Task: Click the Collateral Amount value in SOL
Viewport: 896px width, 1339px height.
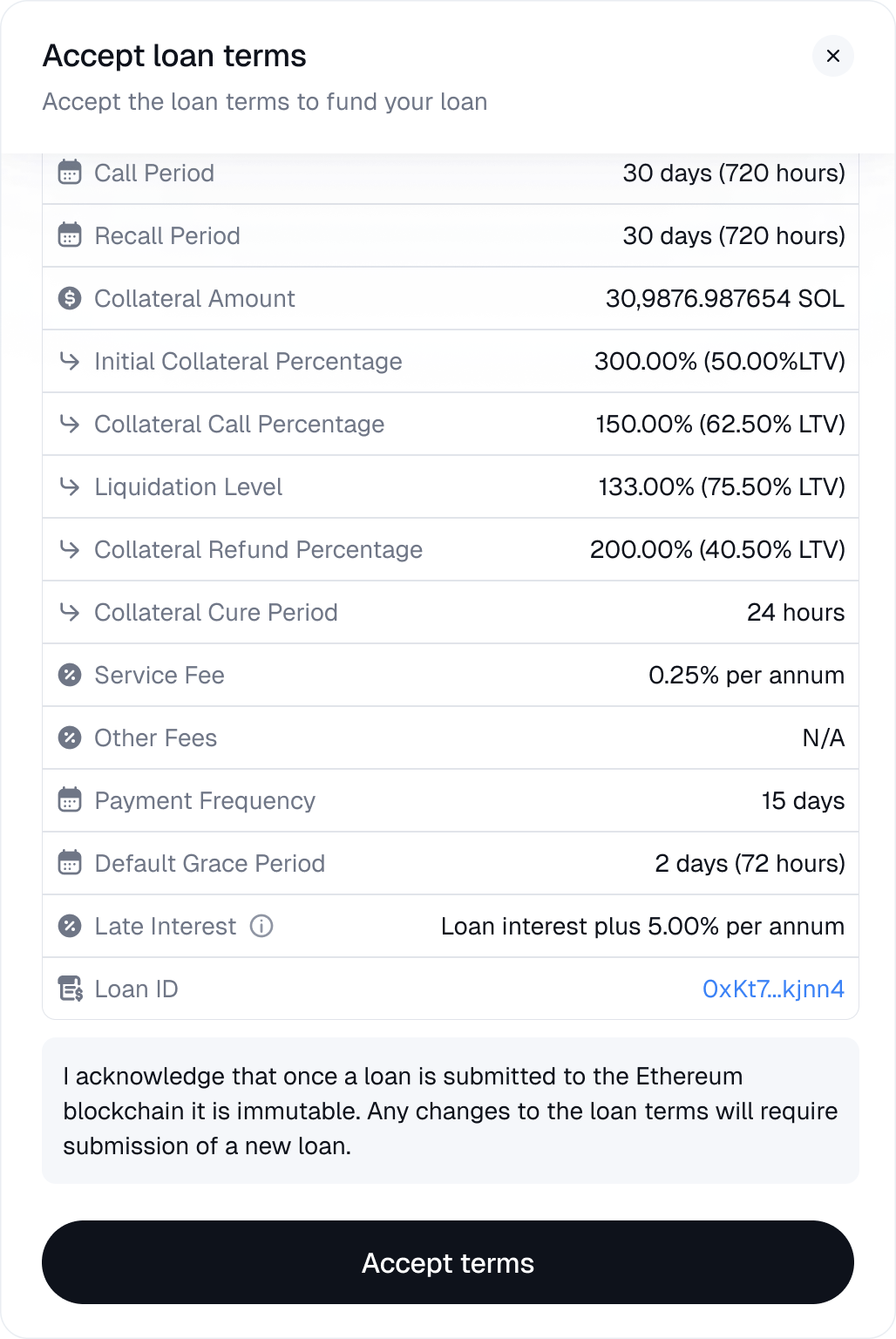Action: click(x=725, y=298)
